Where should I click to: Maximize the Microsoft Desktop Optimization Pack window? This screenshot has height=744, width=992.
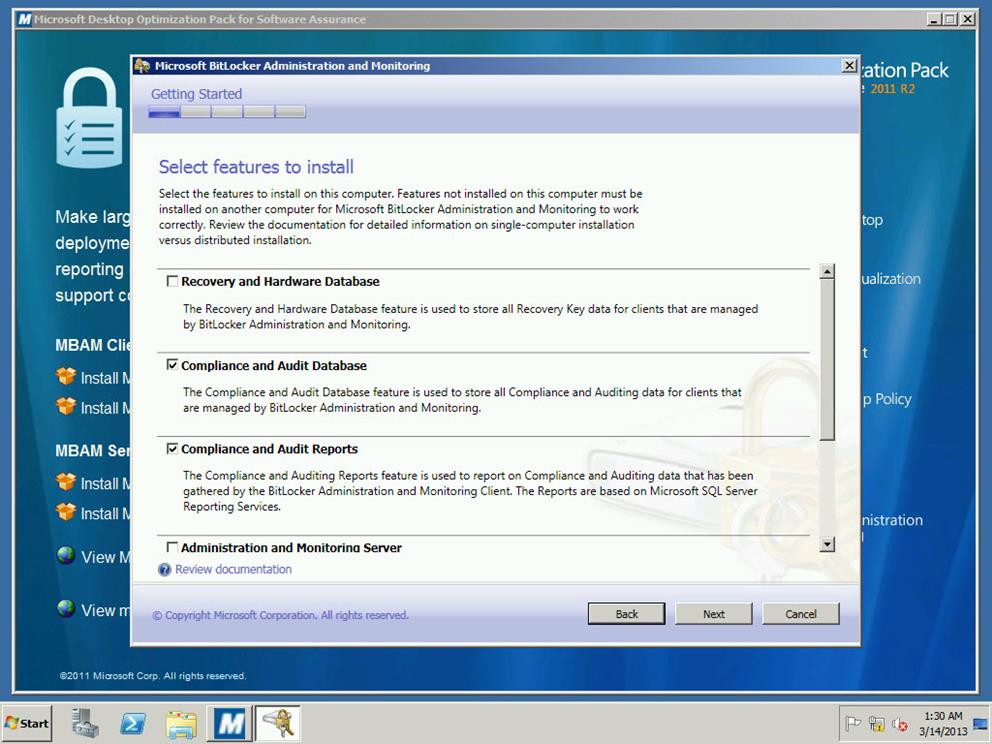[x=950, y=19]
